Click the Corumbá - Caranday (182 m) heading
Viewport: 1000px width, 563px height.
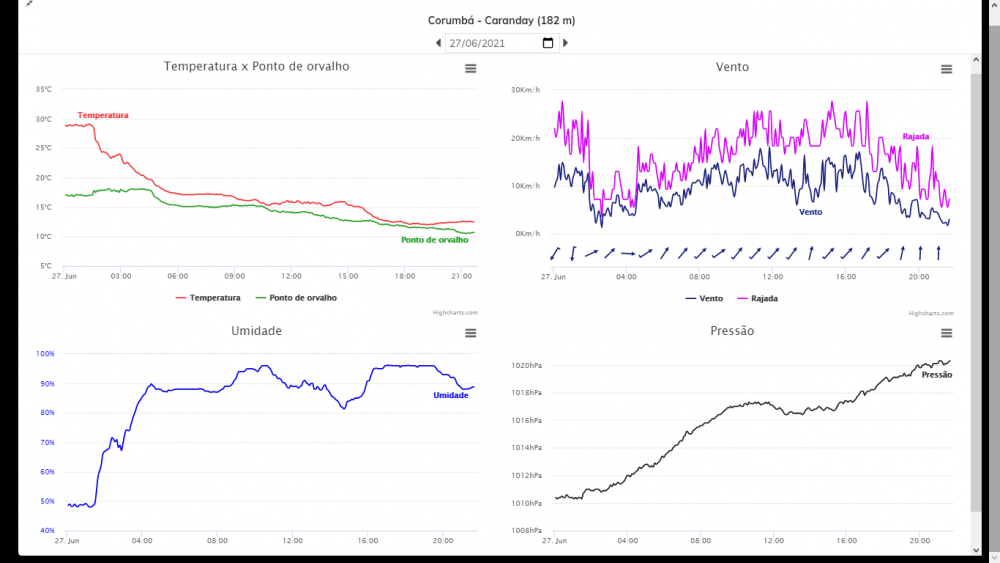point(501,20)
